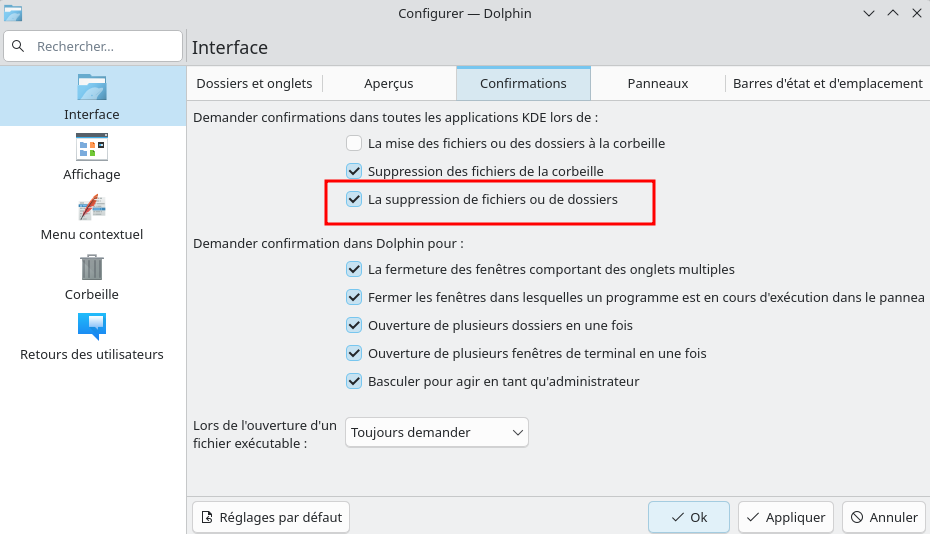Click the Dolphin app icon in title bar
Image resolution: width=930 pixels, height=534 pixels.
point(13,13)
